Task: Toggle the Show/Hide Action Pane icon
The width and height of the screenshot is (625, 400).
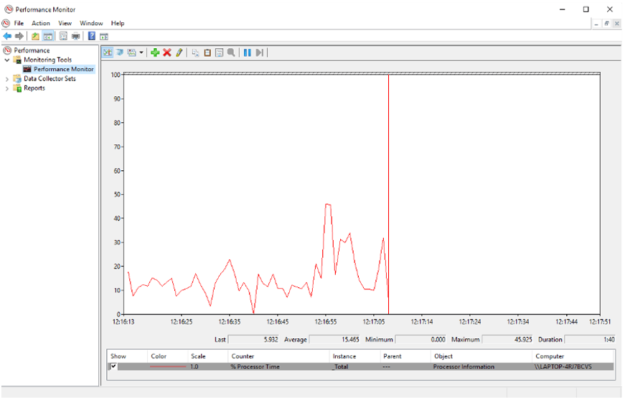Action: 104,37
